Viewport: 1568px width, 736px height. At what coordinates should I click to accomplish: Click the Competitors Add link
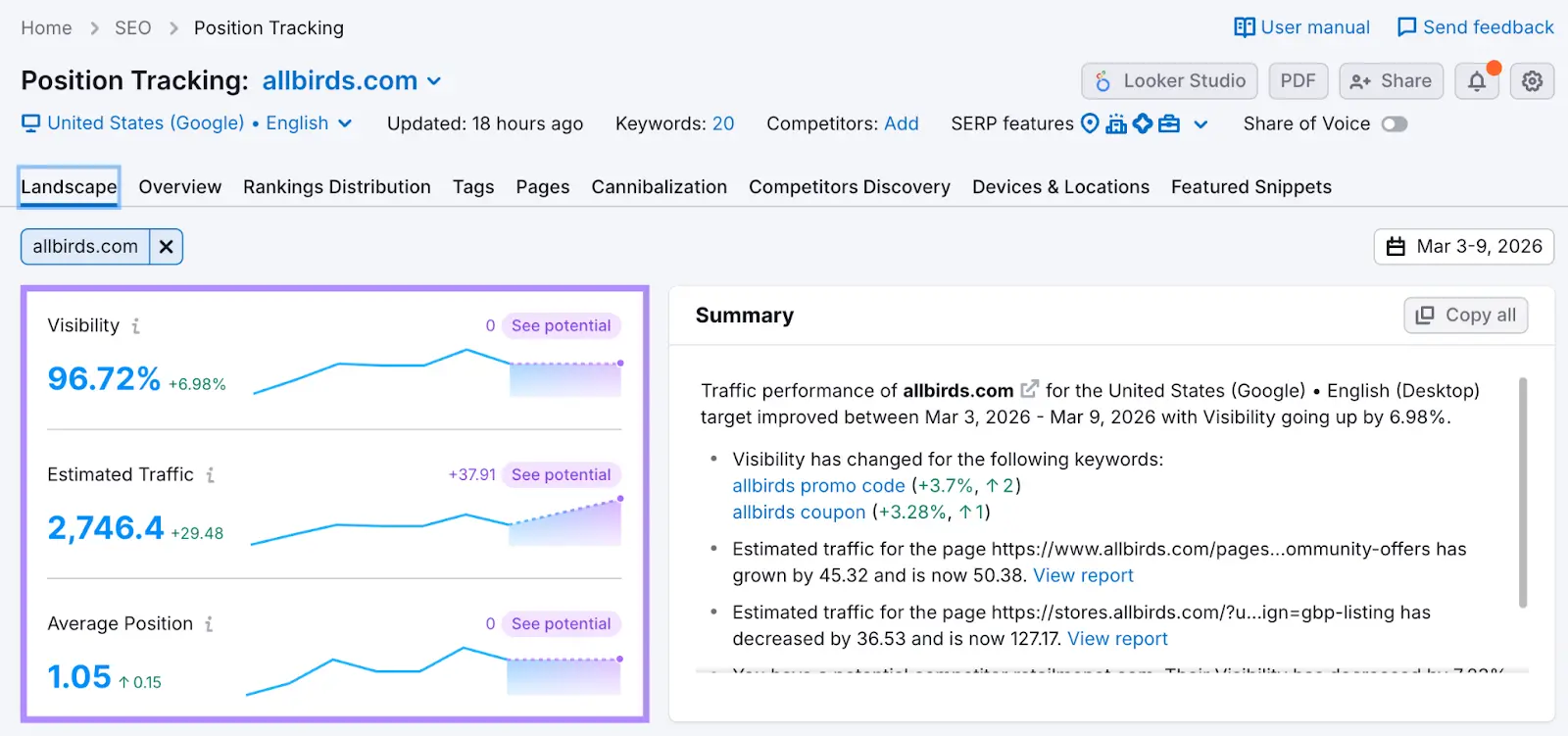[x=902, y=123]
